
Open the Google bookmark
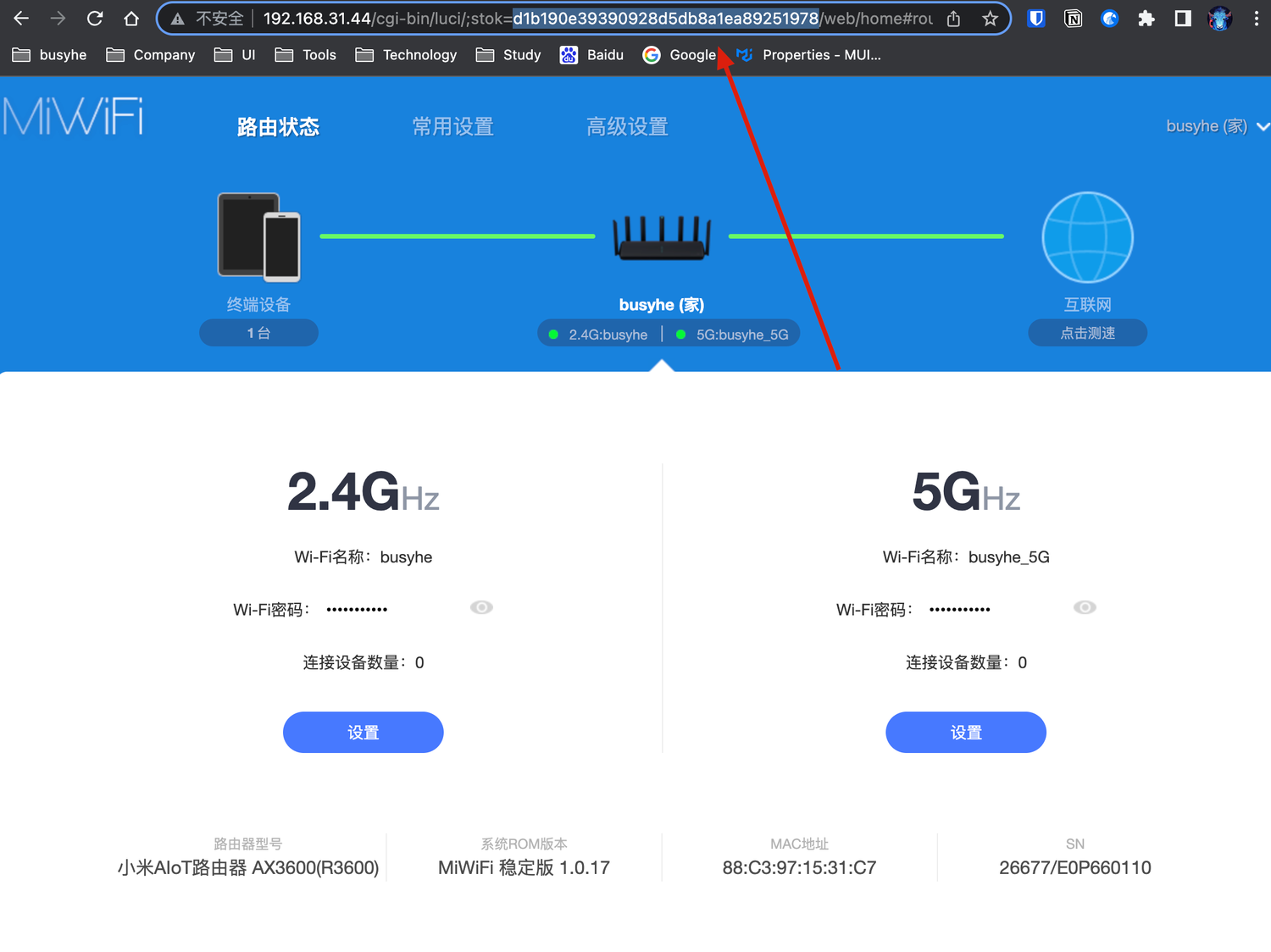click(x=680, y=55)
